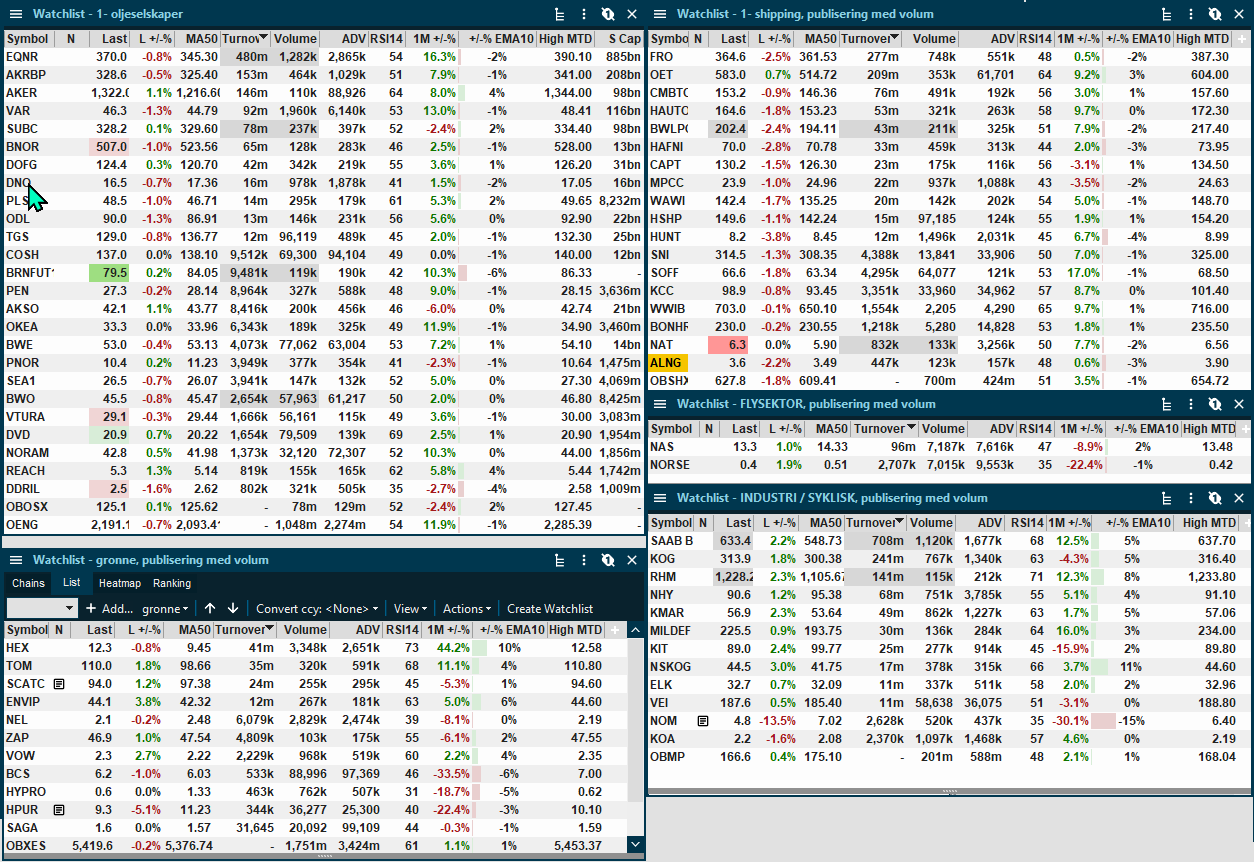Click news note icon beside SCATC

pyautogui.click(x=59, y=684)
